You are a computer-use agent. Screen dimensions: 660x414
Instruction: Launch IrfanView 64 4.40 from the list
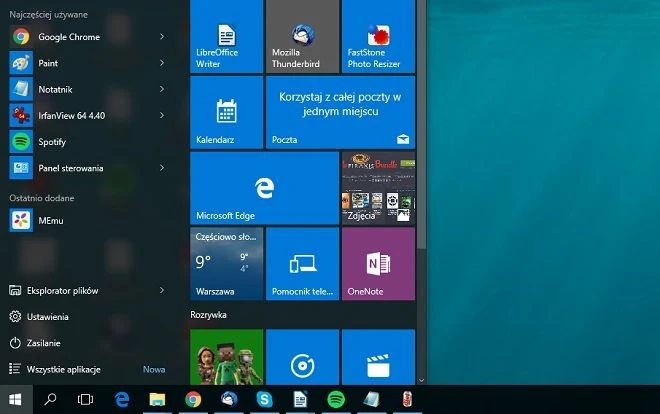[x=88, y=115]
